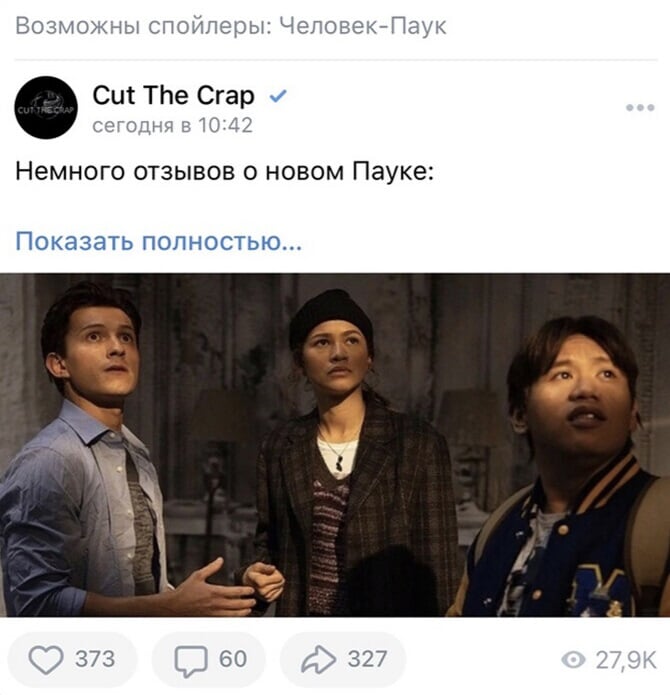Click the 327 reposts counter
This screenshot has height=695, width=670.
click(367, 659)
